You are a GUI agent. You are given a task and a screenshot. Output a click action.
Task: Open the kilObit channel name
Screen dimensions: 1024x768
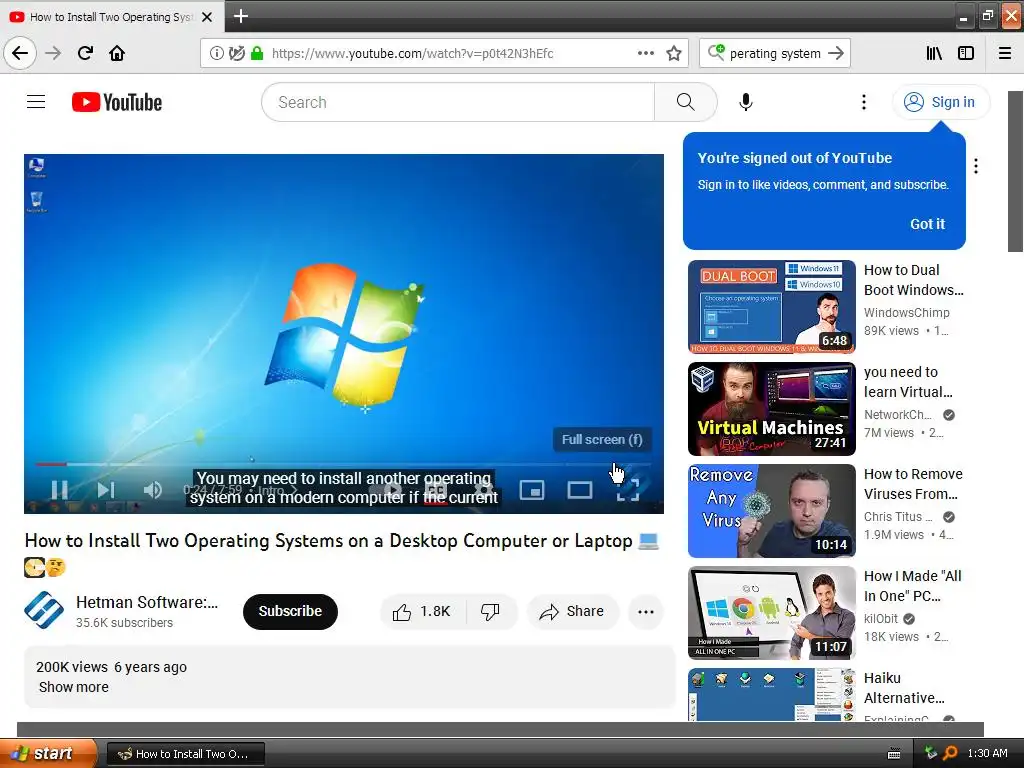click(x=881, y=618)
